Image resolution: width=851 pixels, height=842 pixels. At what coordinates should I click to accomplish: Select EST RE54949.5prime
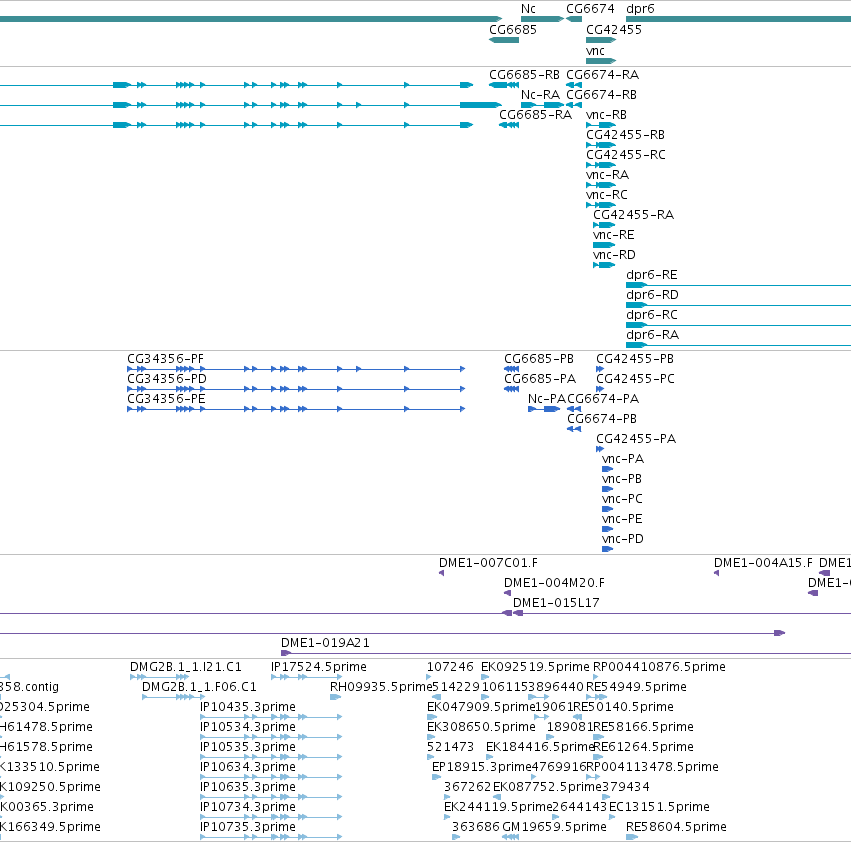(x=636, y=687)
